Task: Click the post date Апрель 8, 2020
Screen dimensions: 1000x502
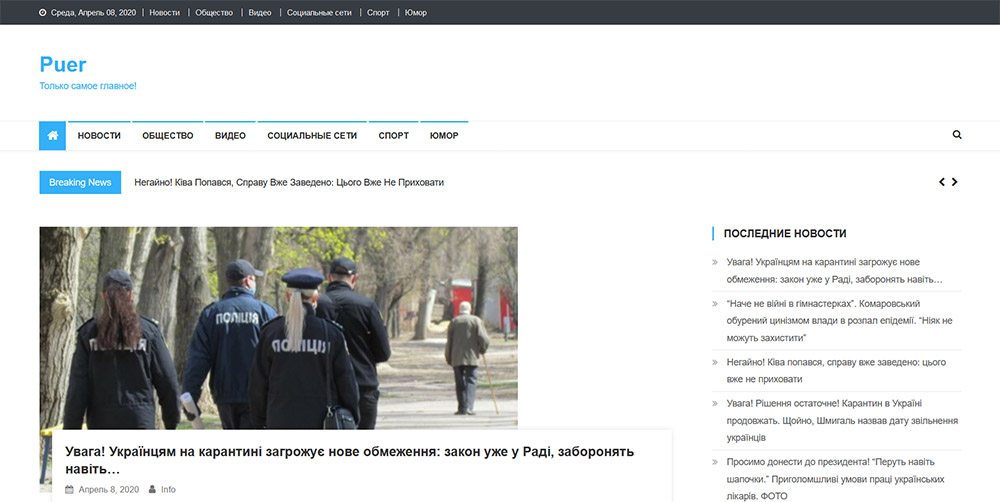Action: [108, 490]
